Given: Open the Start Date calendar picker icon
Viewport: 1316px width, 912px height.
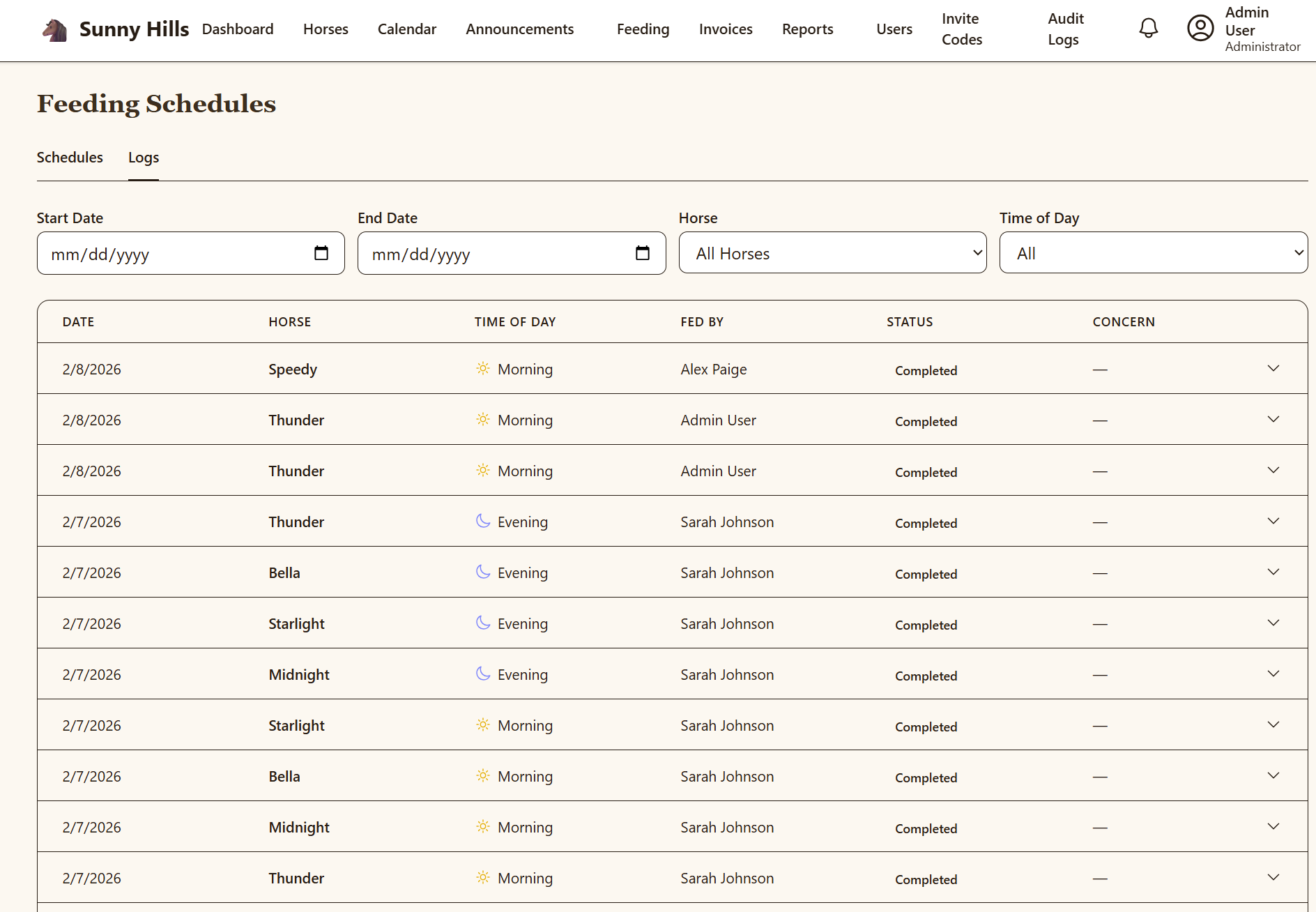Looking at the screenshot, I should pyautogui.click(x=321, y=253).
